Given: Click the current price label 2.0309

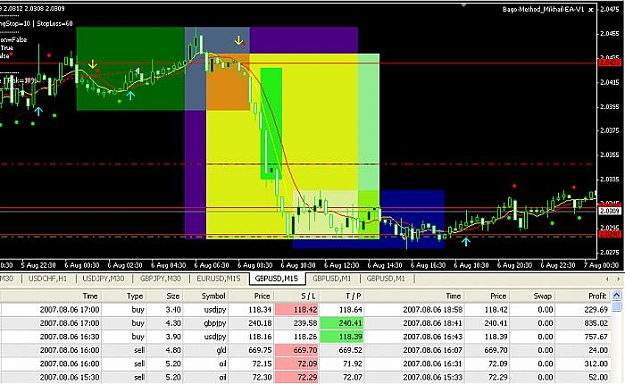Looking at the screenshot, I should pos(610,211).
